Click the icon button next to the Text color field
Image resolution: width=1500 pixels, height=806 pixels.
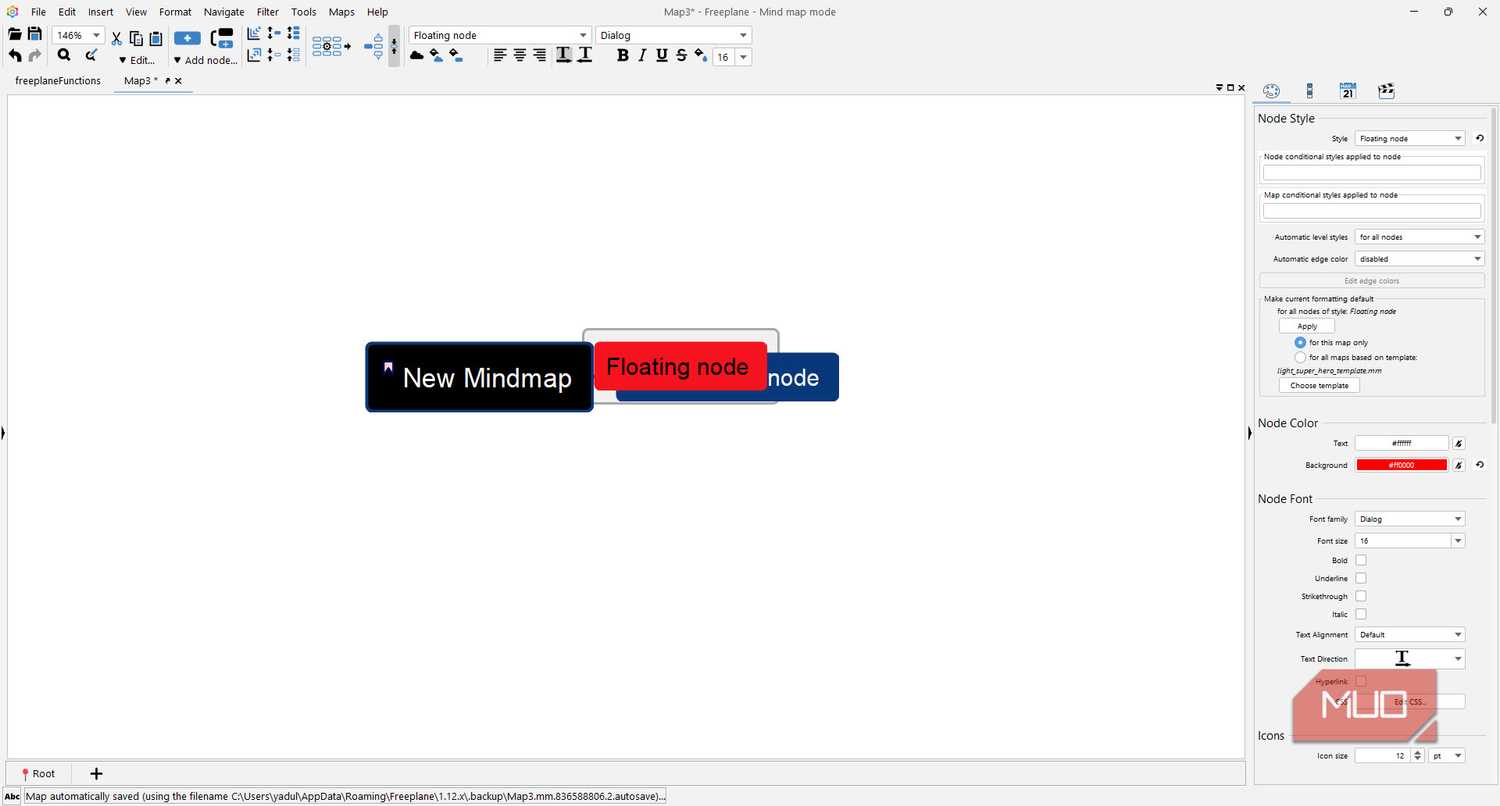click(x=1458, y=443)
